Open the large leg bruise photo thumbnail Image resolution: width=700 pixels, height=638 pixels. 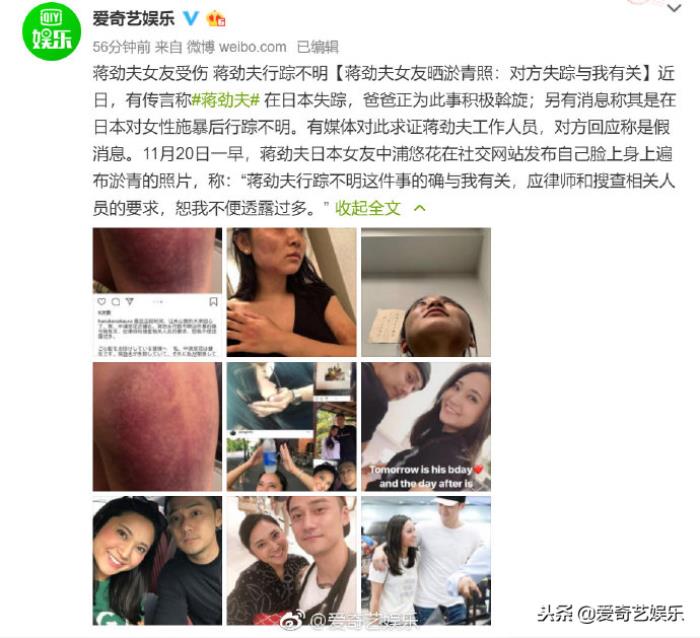point(157,426)
